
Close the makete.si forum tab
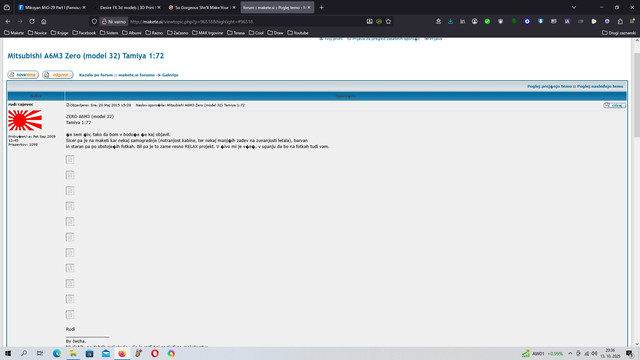pyautogui.click(x=309, y=7)
